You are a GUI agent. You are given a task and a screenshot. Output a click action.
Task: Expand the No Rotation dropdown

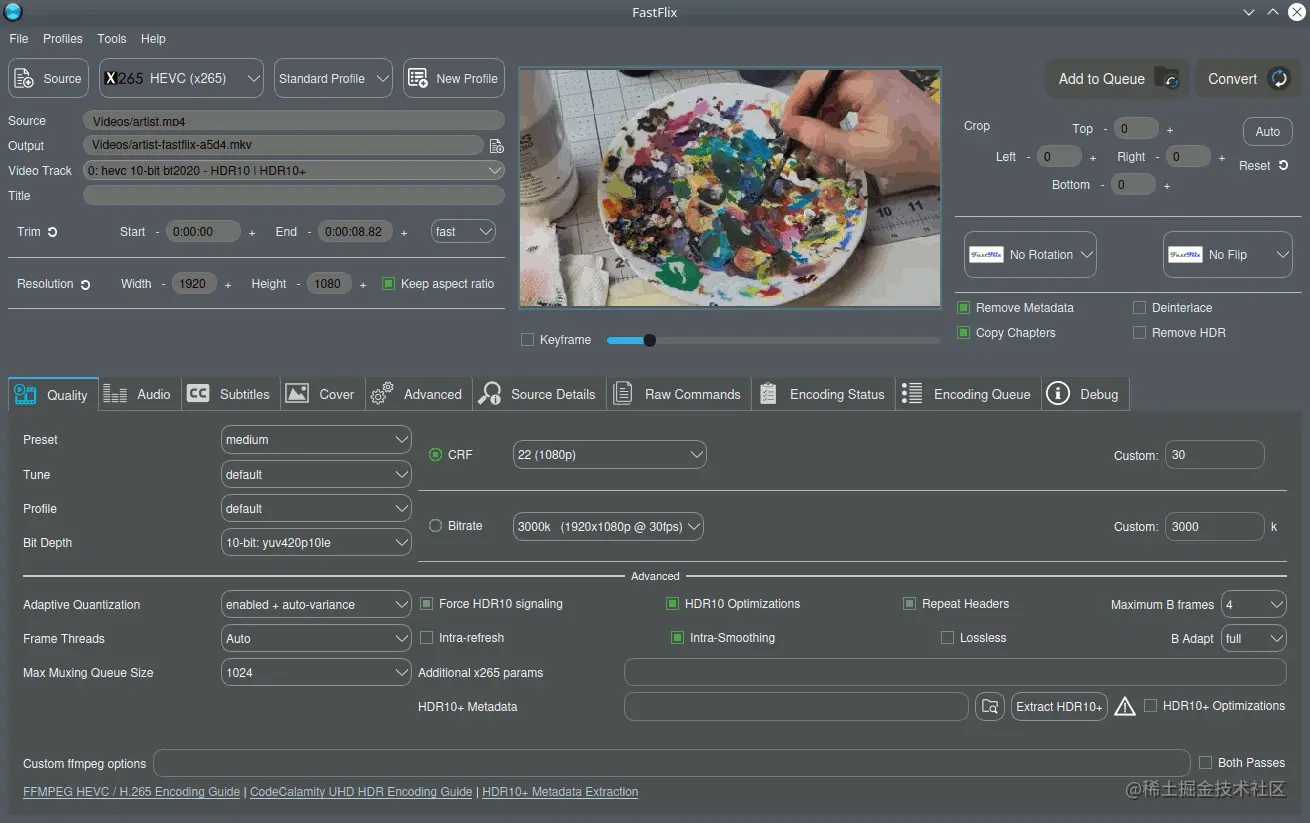tap(1030, 255)
